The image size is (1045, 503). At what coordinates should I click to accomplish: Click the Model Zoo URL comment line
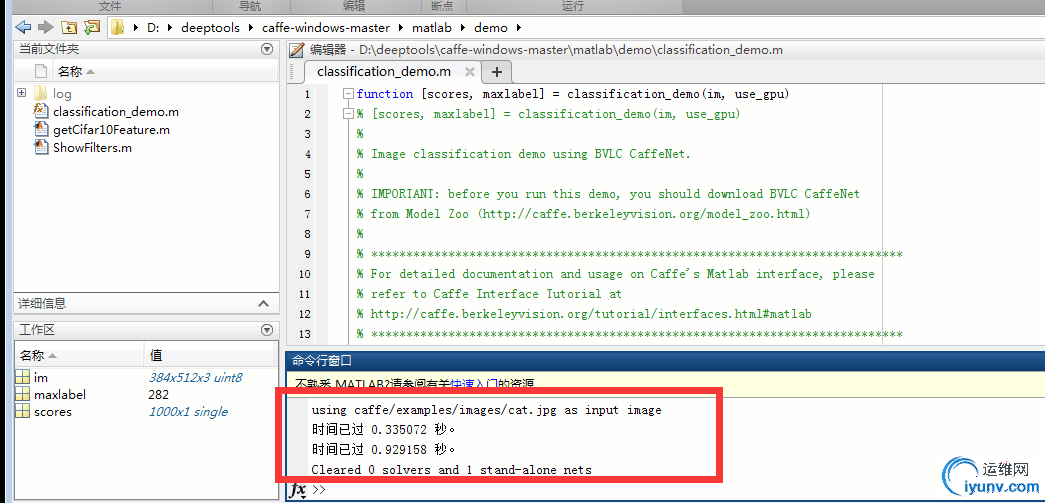583,214
